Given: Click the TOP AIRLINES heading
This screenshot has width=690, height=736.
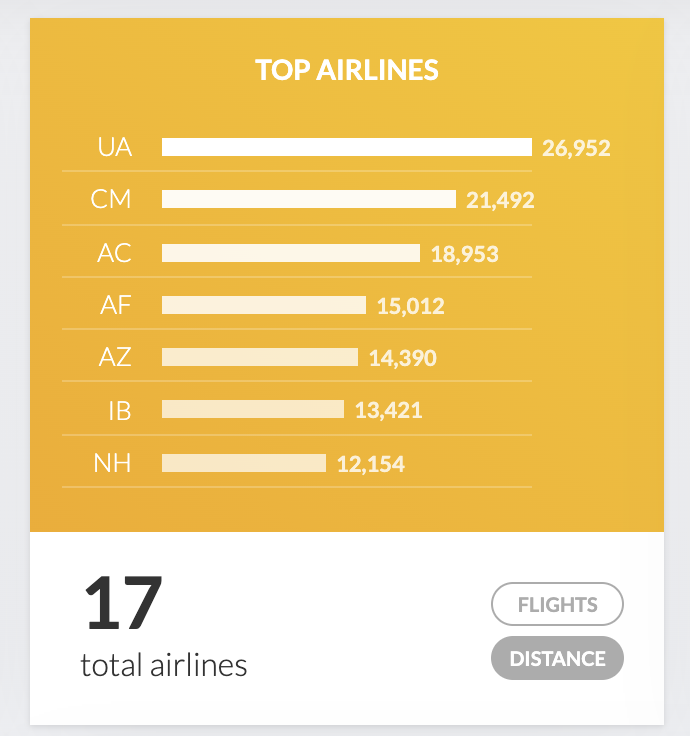Looking at the screenshot, I should 347,70.
